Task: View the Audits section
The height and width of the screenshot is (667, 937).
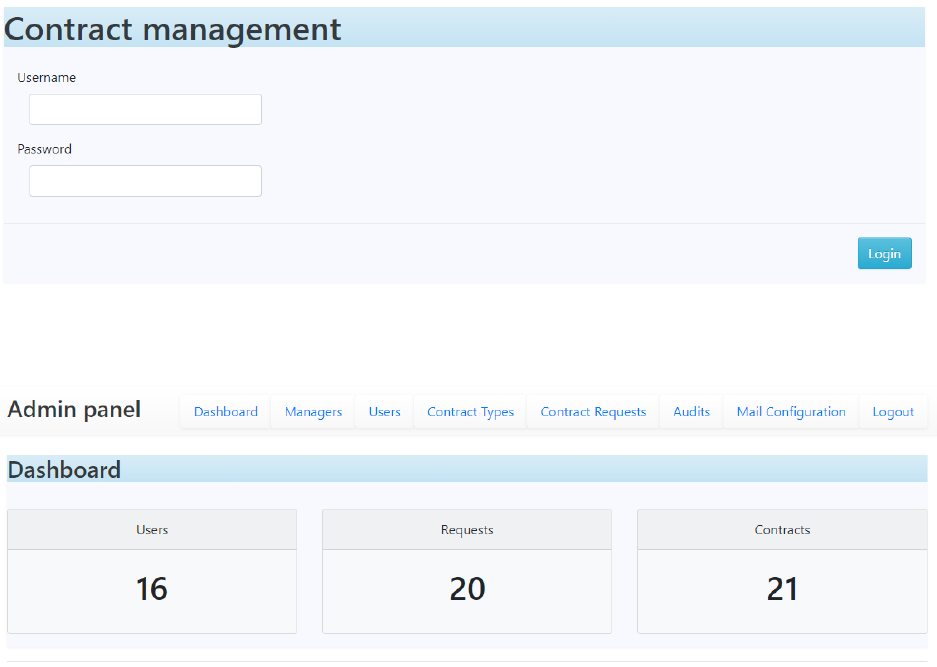Action: click(x=691, y=412)
